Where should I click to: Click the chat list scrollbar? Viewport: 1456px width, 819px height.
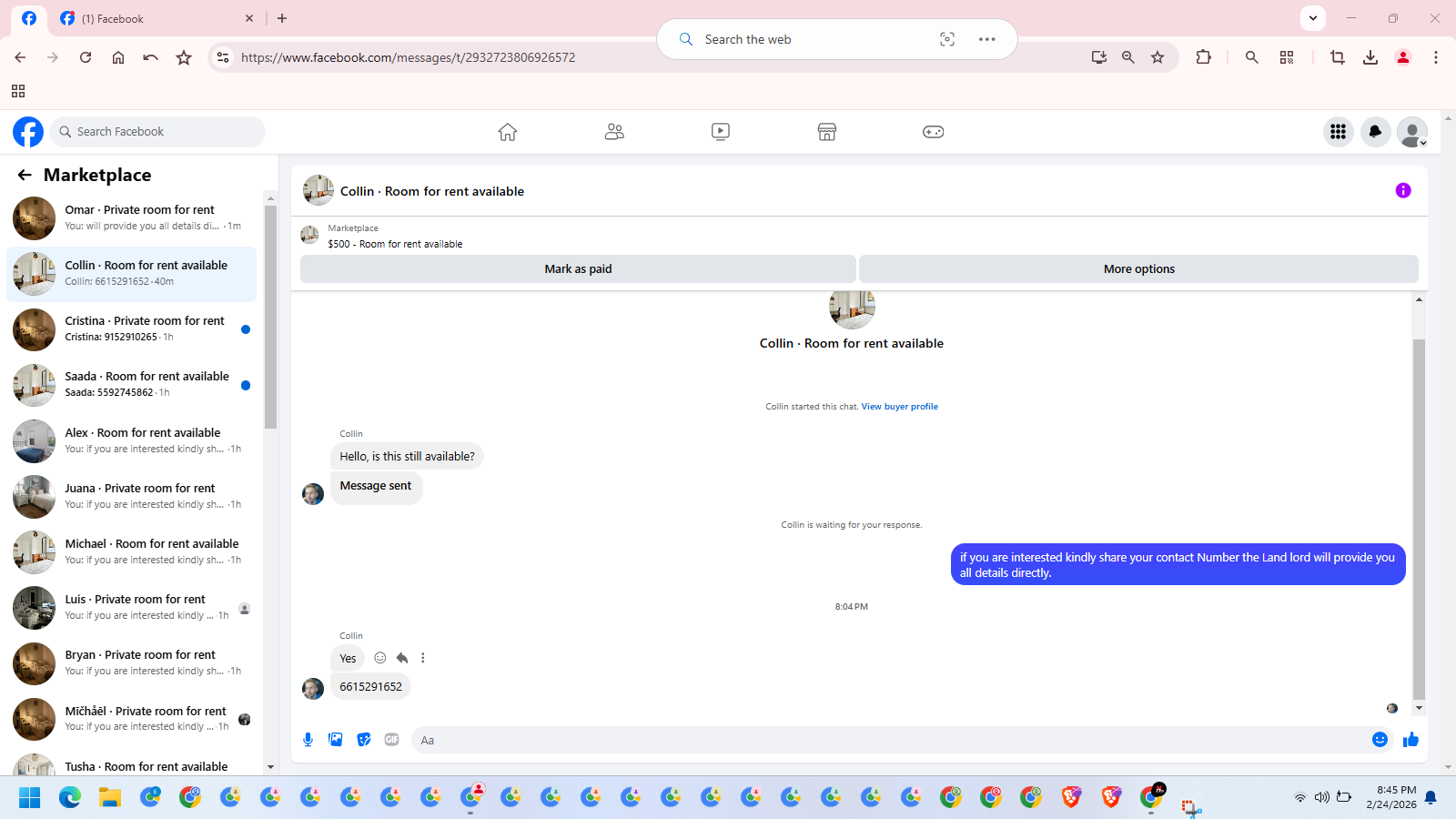tap(270, 317)
